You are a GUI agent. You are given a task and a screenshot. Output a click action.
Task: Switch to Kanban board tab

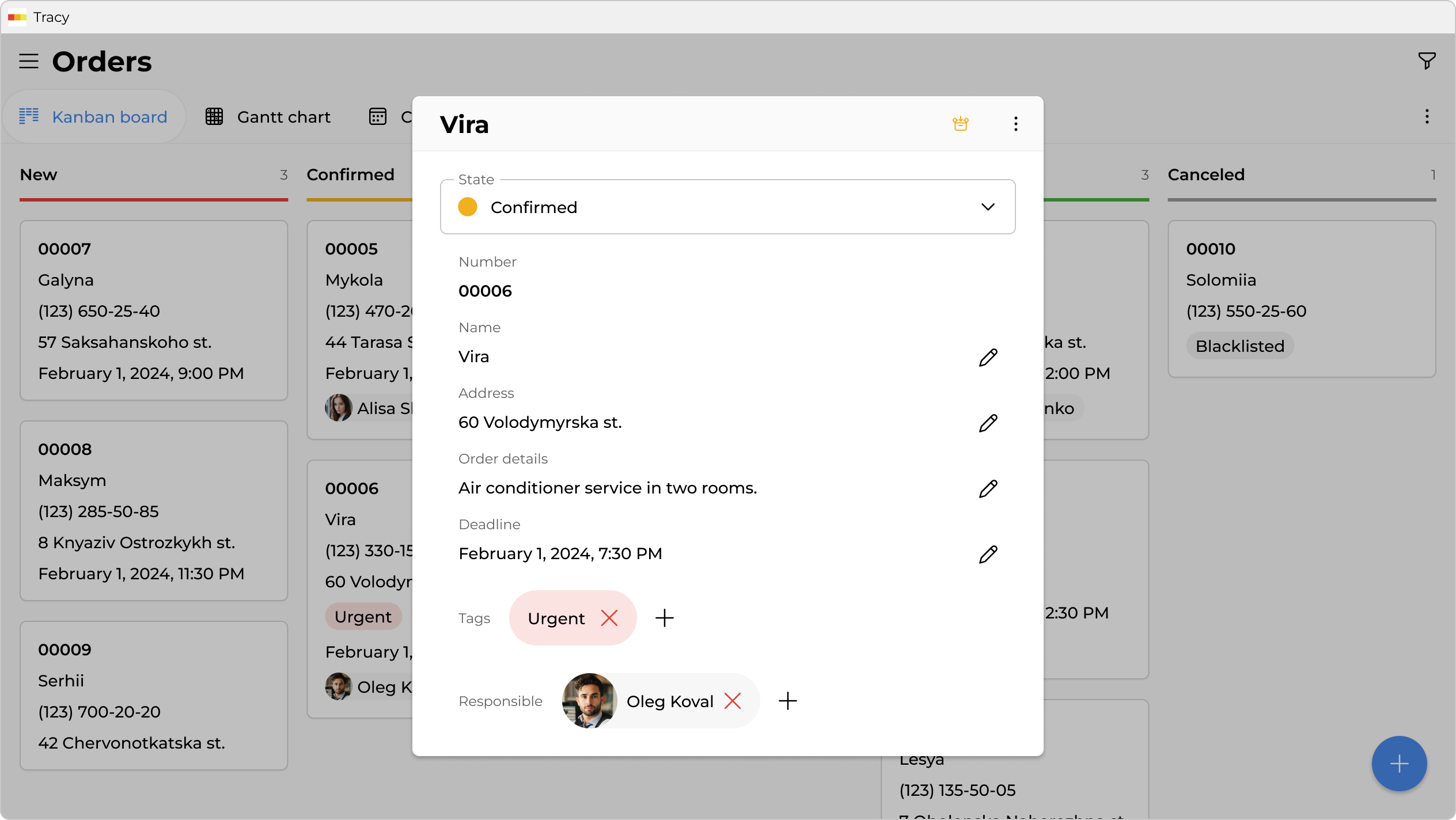[94, 117]
